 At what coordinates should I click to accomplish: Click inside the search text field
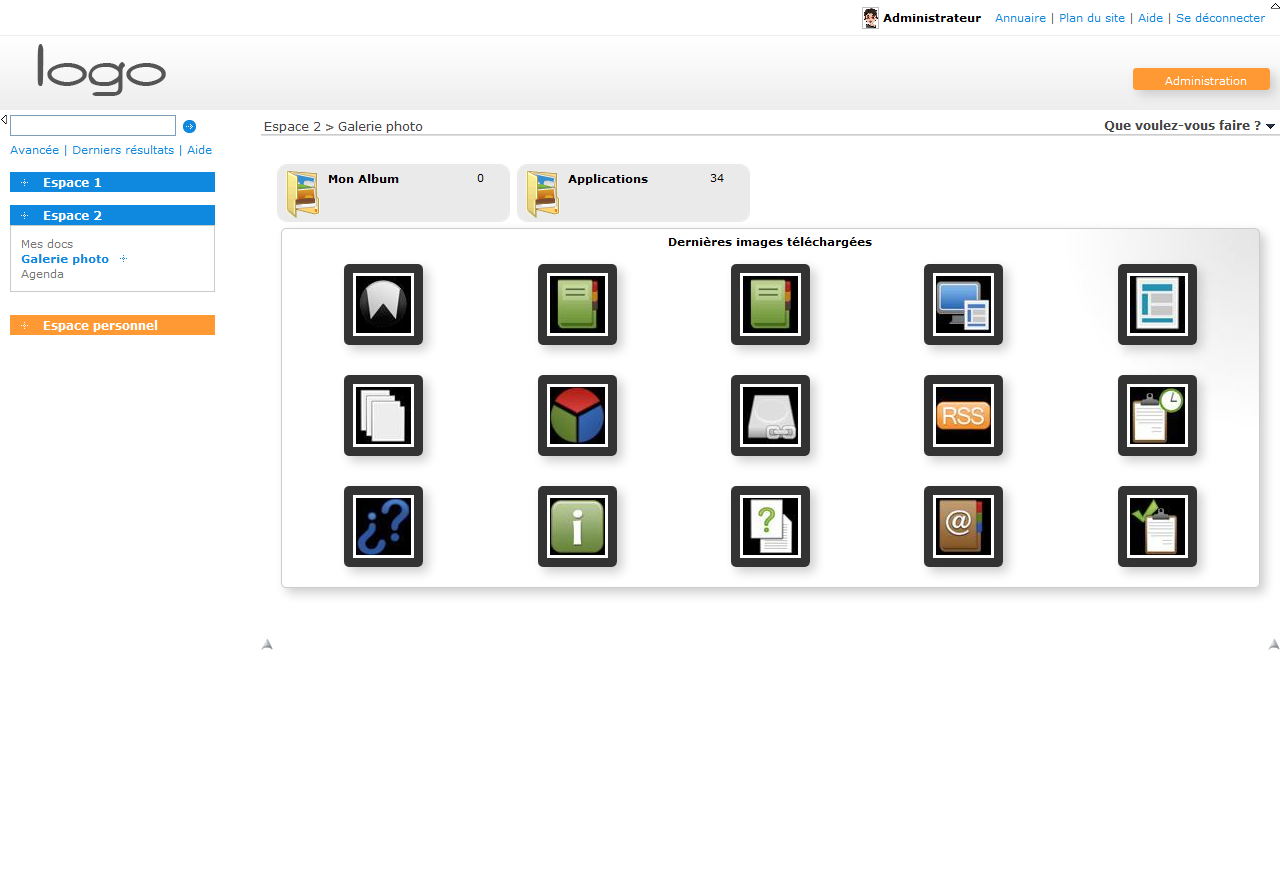(93, 126)
